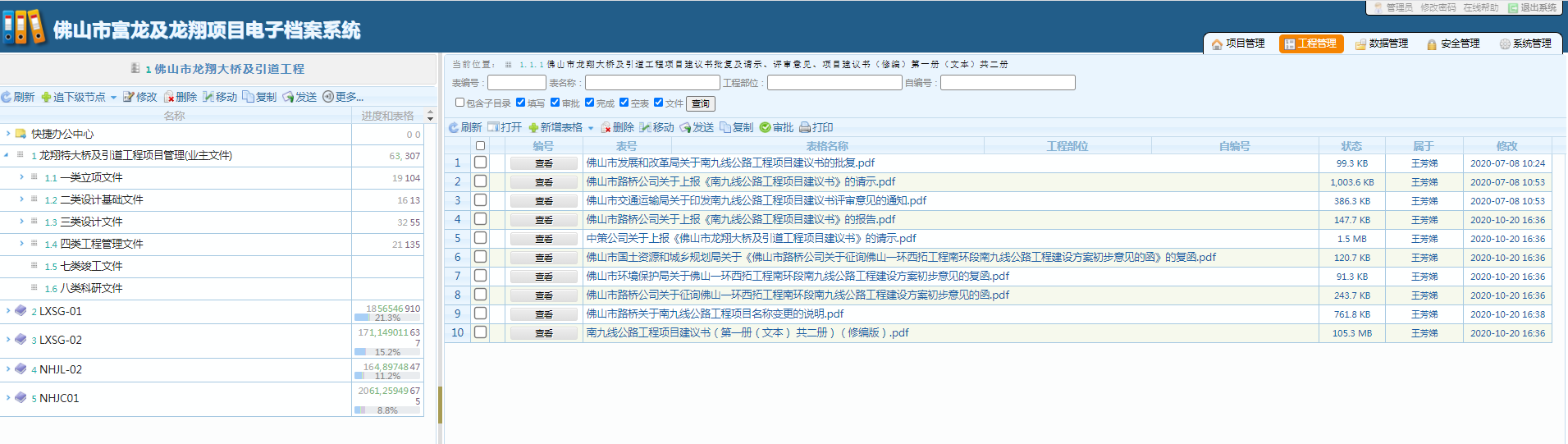
Task: Click 打开 open icon in file list toolbar
Action: coord(493,127)
